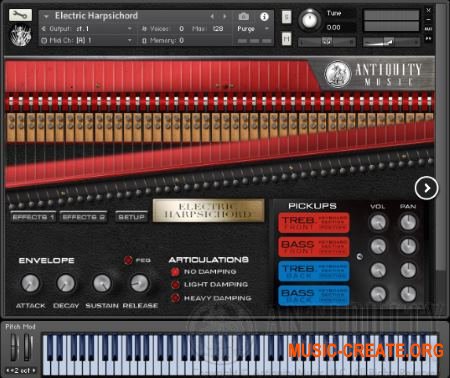
Task: Toggle the FEG red LED switch
Action: [x=128, y=260]
